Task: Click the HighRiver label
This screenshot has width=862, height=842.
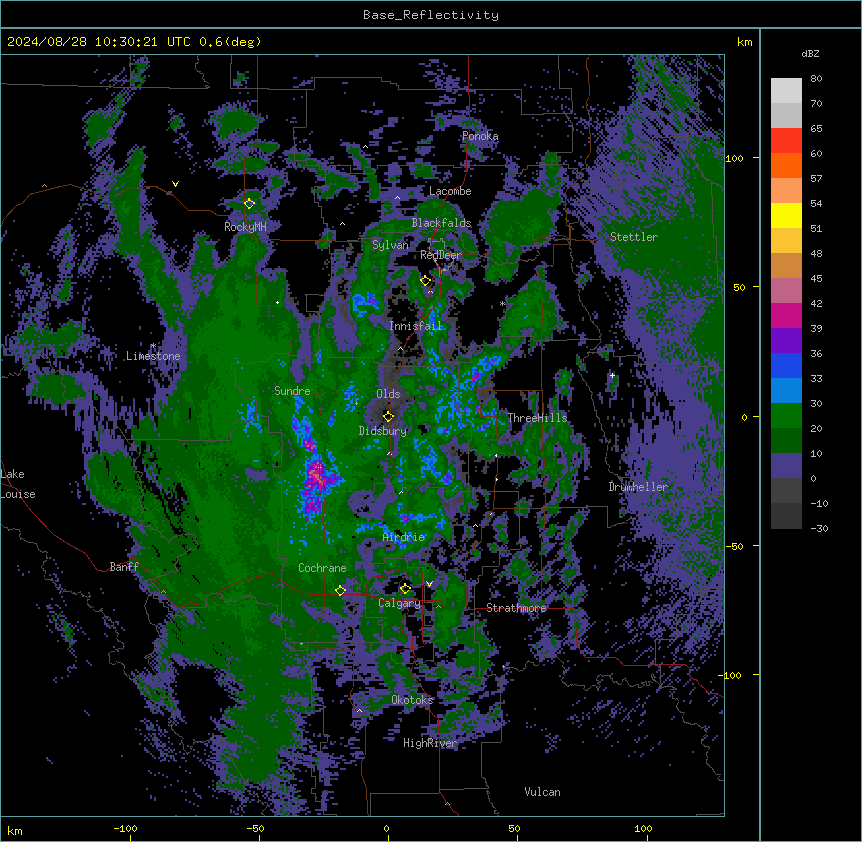Action: click(x=430, y=743)
